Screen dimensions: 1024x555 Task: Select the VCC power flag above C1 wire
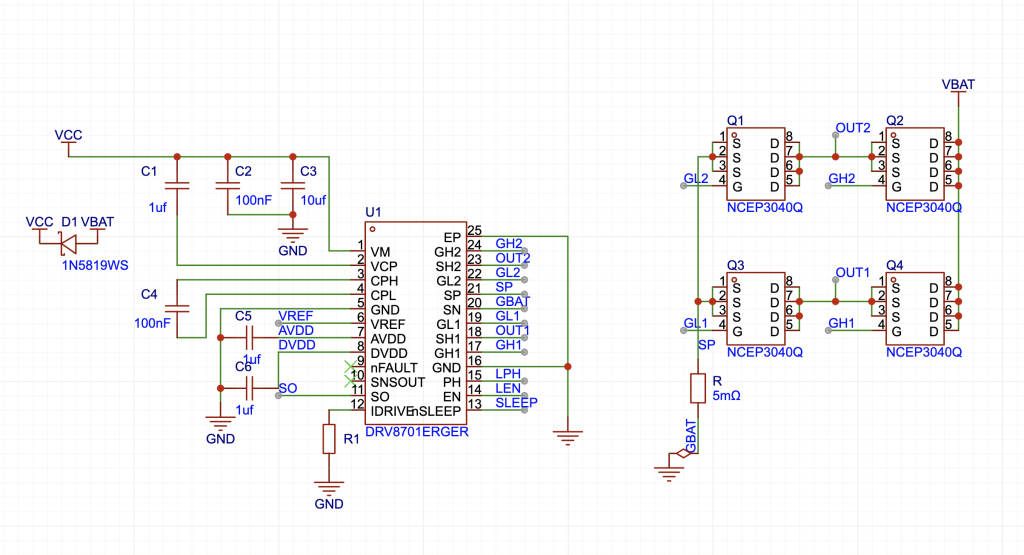68,135
